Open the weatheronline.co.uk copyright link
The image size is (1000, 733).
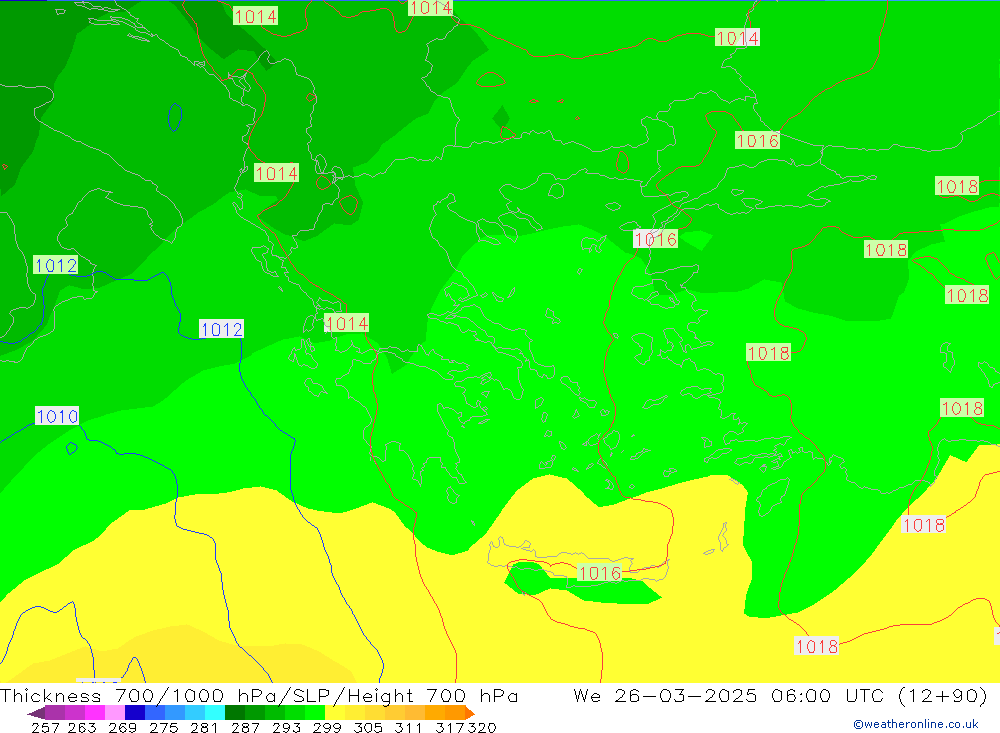(x=916, y=724)
